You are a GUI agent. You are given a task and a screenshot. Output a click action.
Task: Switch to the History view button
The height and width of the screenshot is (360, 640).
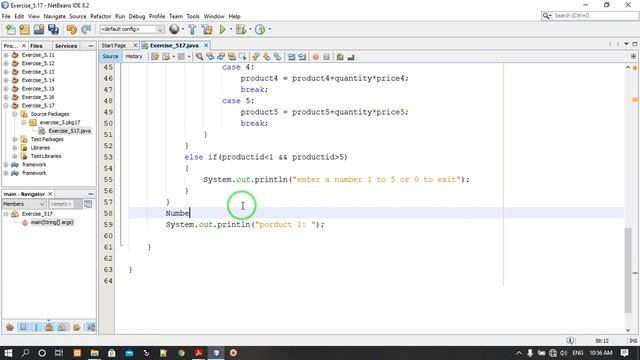tap(134, 56)
